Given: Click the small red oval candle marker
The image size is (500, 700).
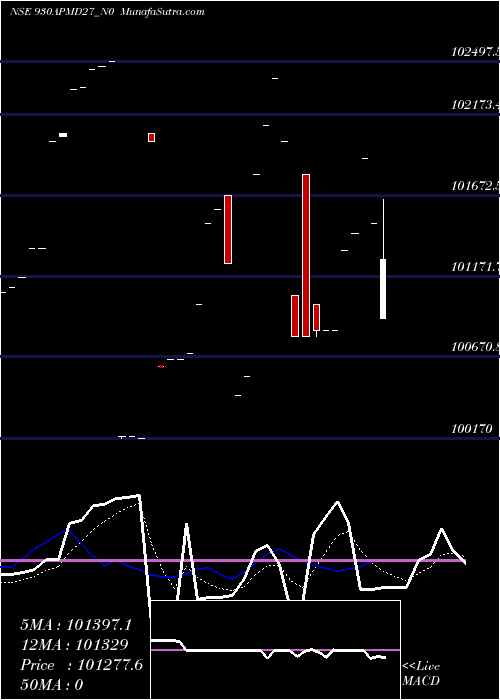Looking at the screenshot, I should [x=161, y=367].
